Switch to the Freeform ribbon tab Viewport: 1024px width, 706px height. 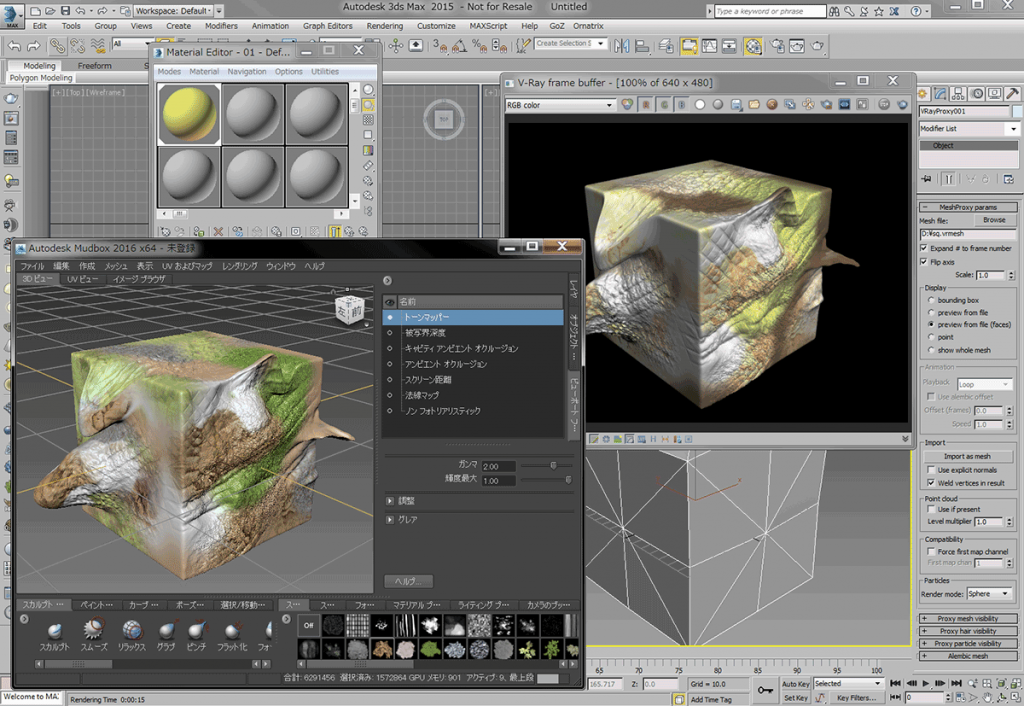95,66
